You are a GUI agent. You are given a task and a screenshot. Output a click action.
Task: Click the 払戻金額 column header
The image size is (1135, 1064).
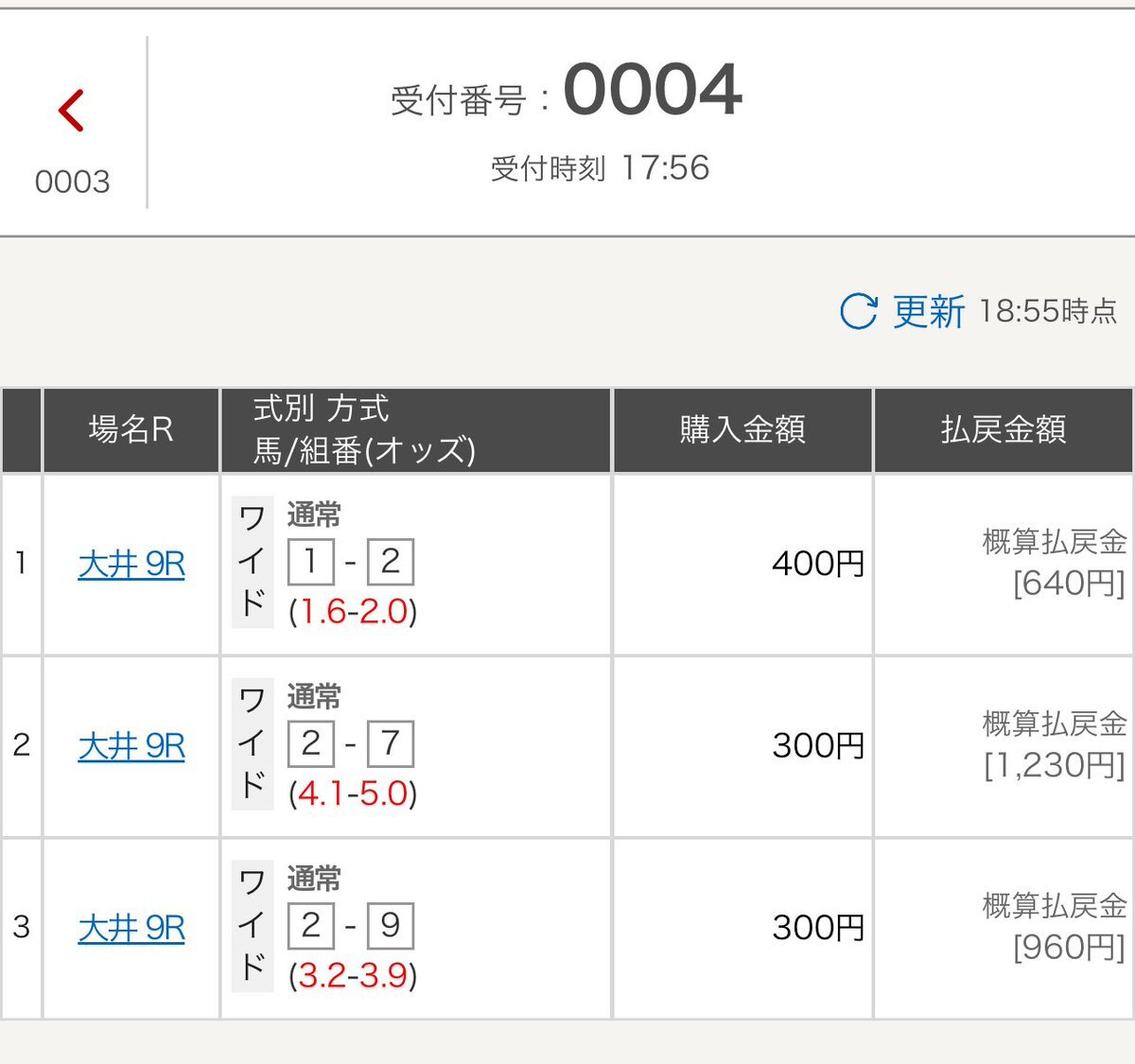(1004, 430)
